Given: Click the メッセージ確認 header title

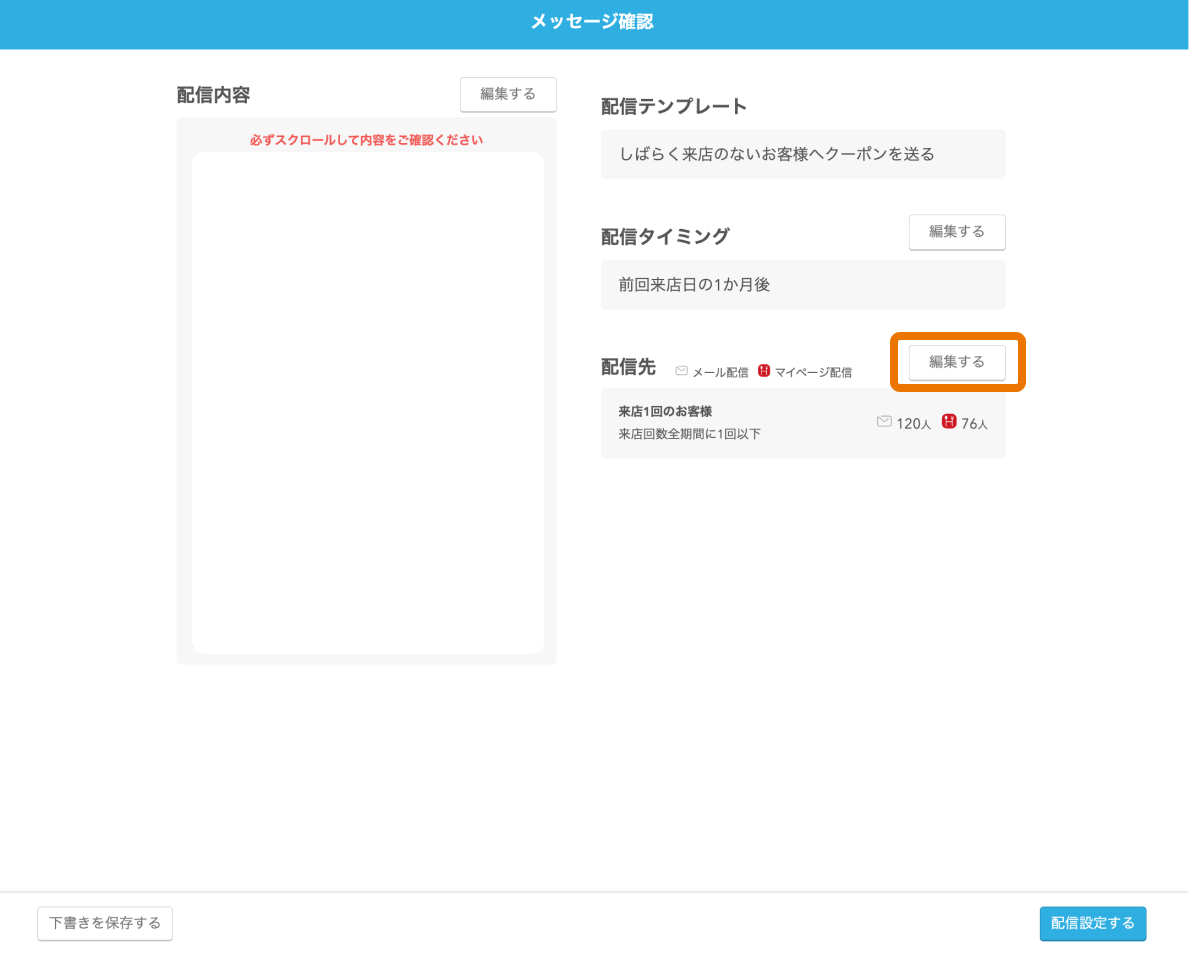Looking at the screenshot, I should click(x=592, y=22).
